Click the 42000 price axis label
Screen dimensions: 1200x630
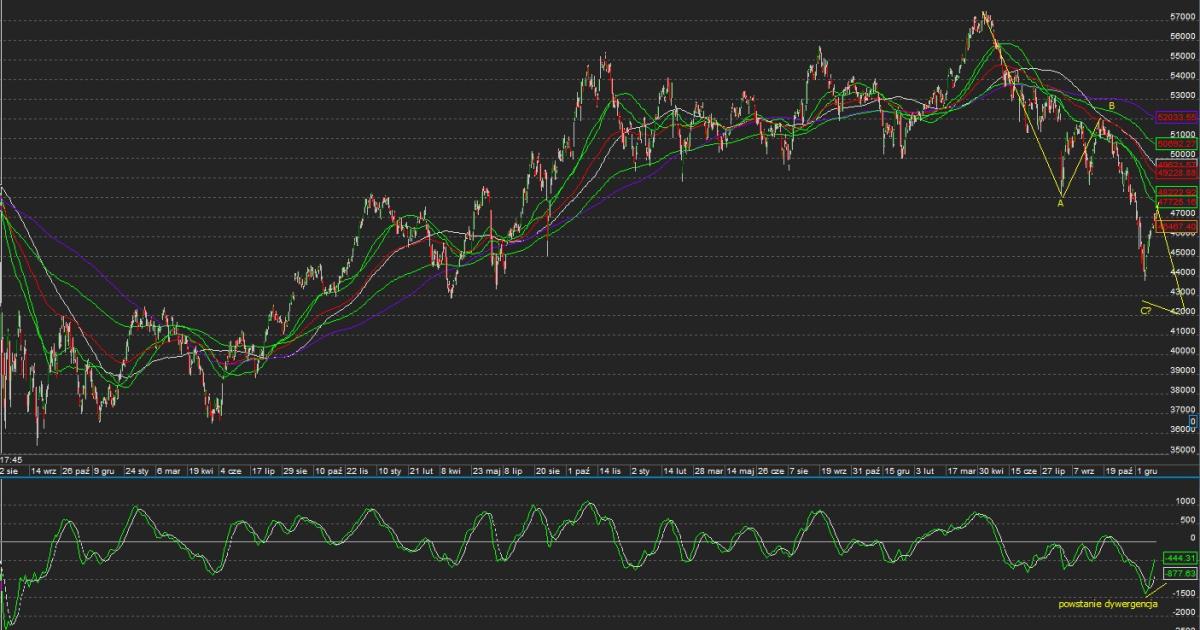coord(1183,311)
